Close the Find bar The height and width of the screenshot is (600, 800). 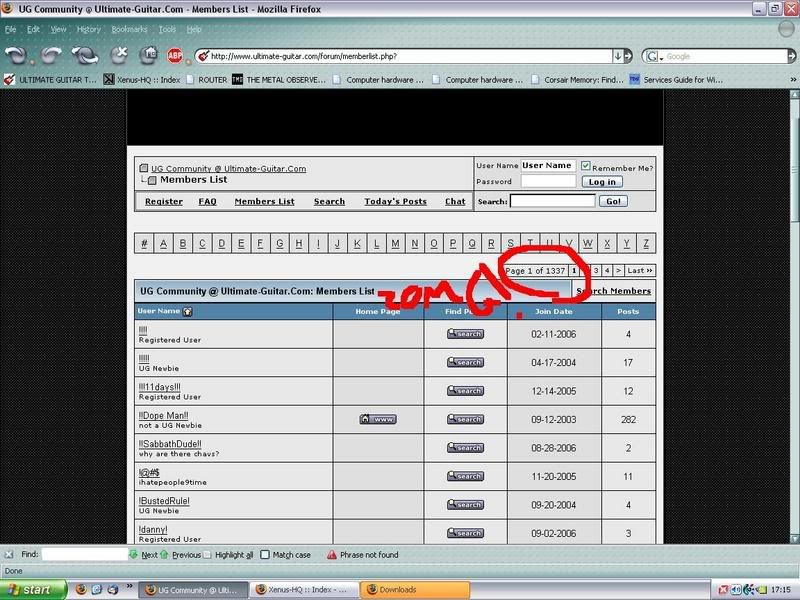tap(9, 555)
